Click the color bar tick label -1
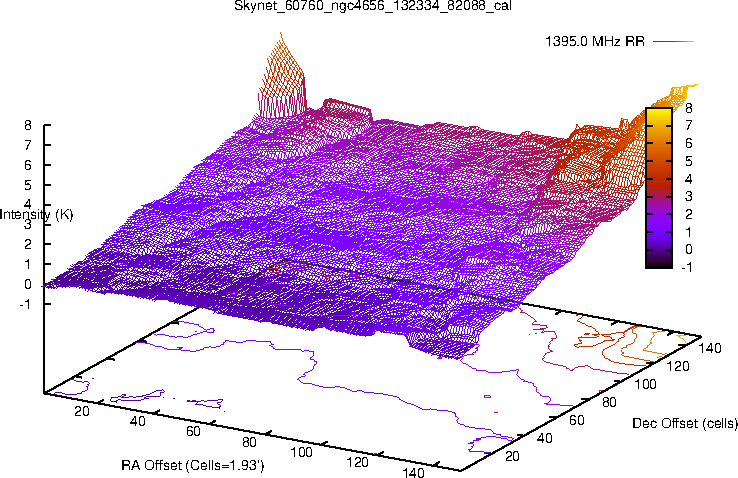The height and width of the screenshot is (478, 738). (x=687, y=267)
